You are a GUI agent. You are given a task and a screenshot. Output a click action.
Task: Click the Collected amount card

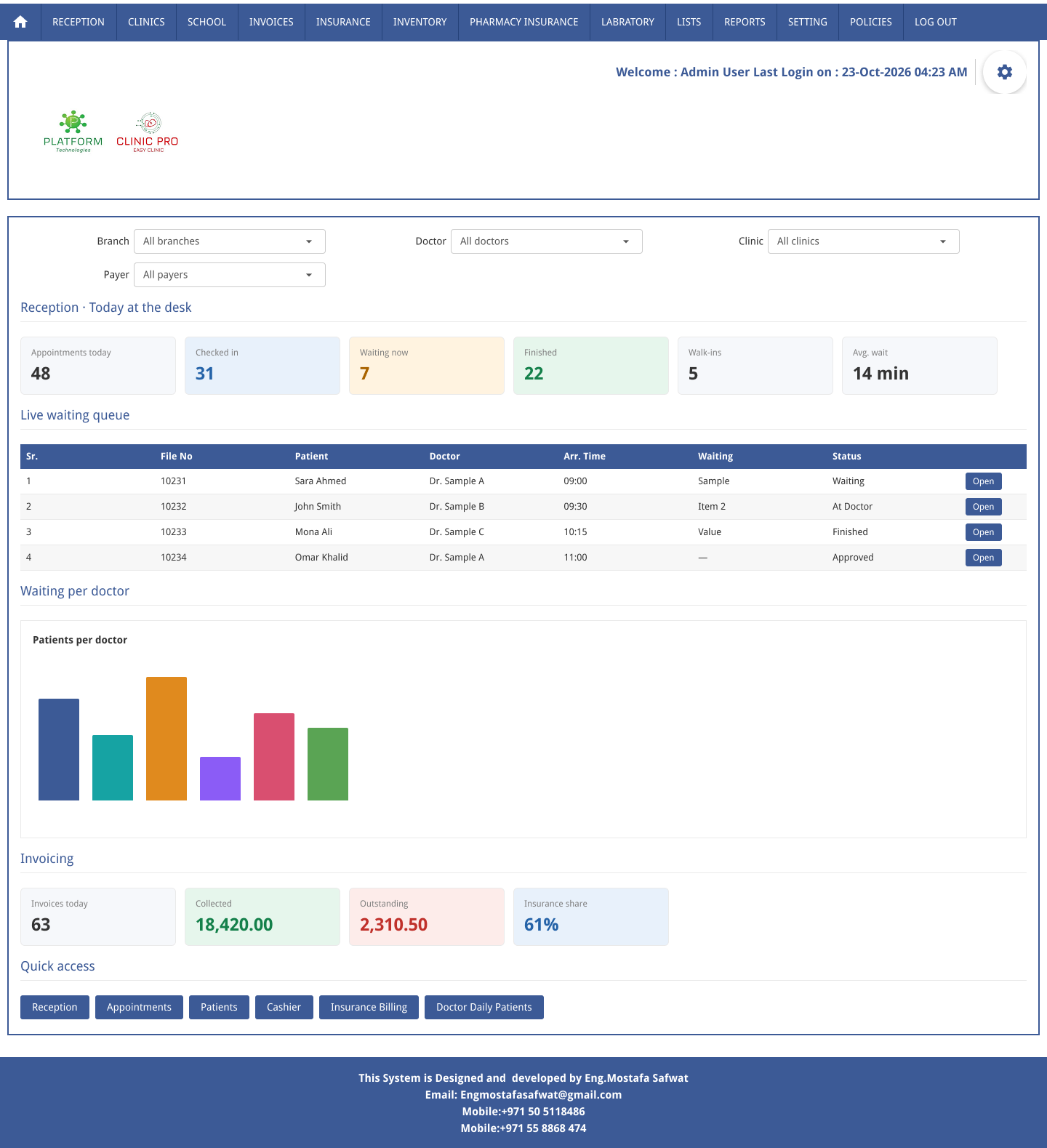(x=262, y=917)
